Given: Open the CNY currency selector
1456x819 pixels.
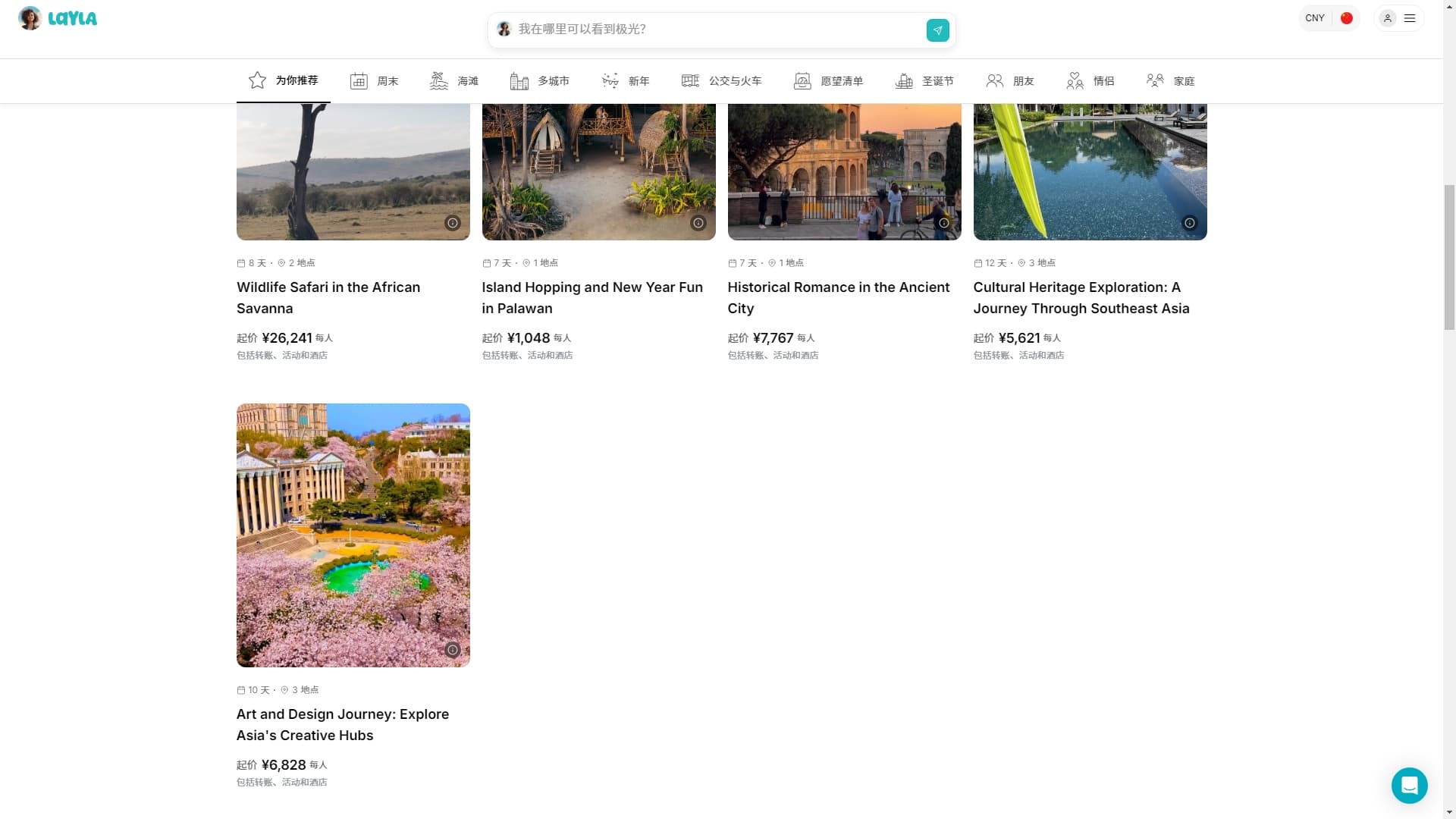Looking at the screenshot, I should [1315, 18].
